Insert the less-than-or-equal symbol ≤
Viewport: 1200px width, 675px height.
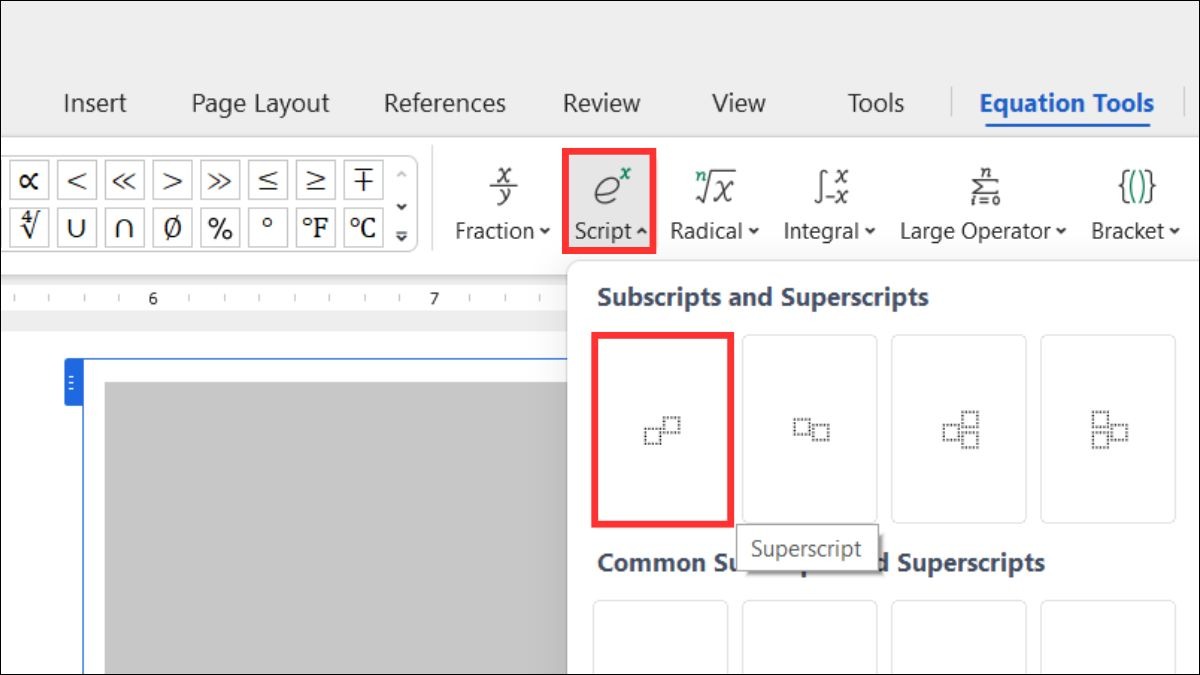[267, 180]
